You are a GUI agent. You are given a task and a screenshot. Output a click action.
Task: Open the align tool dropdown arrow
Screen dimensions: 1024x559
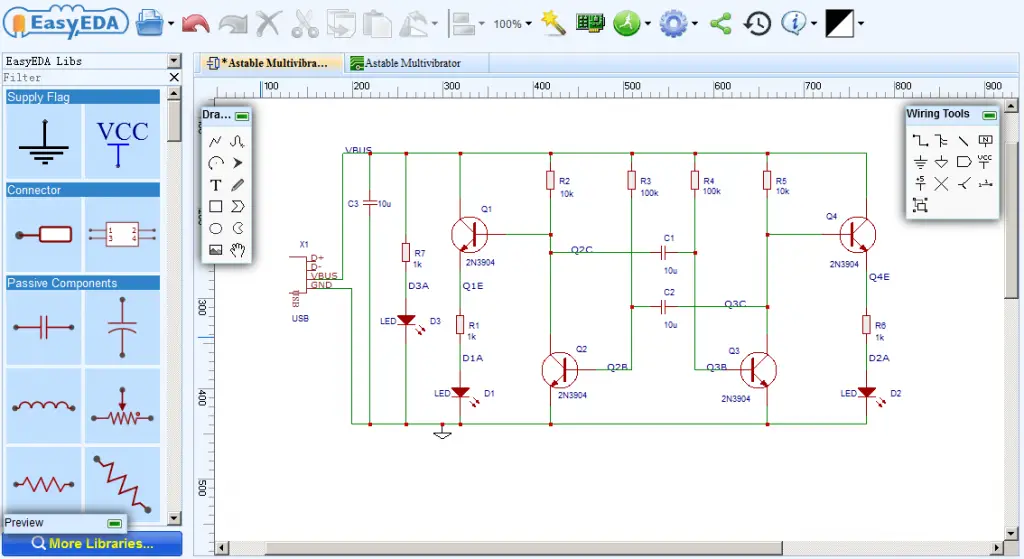click(481, 24)
